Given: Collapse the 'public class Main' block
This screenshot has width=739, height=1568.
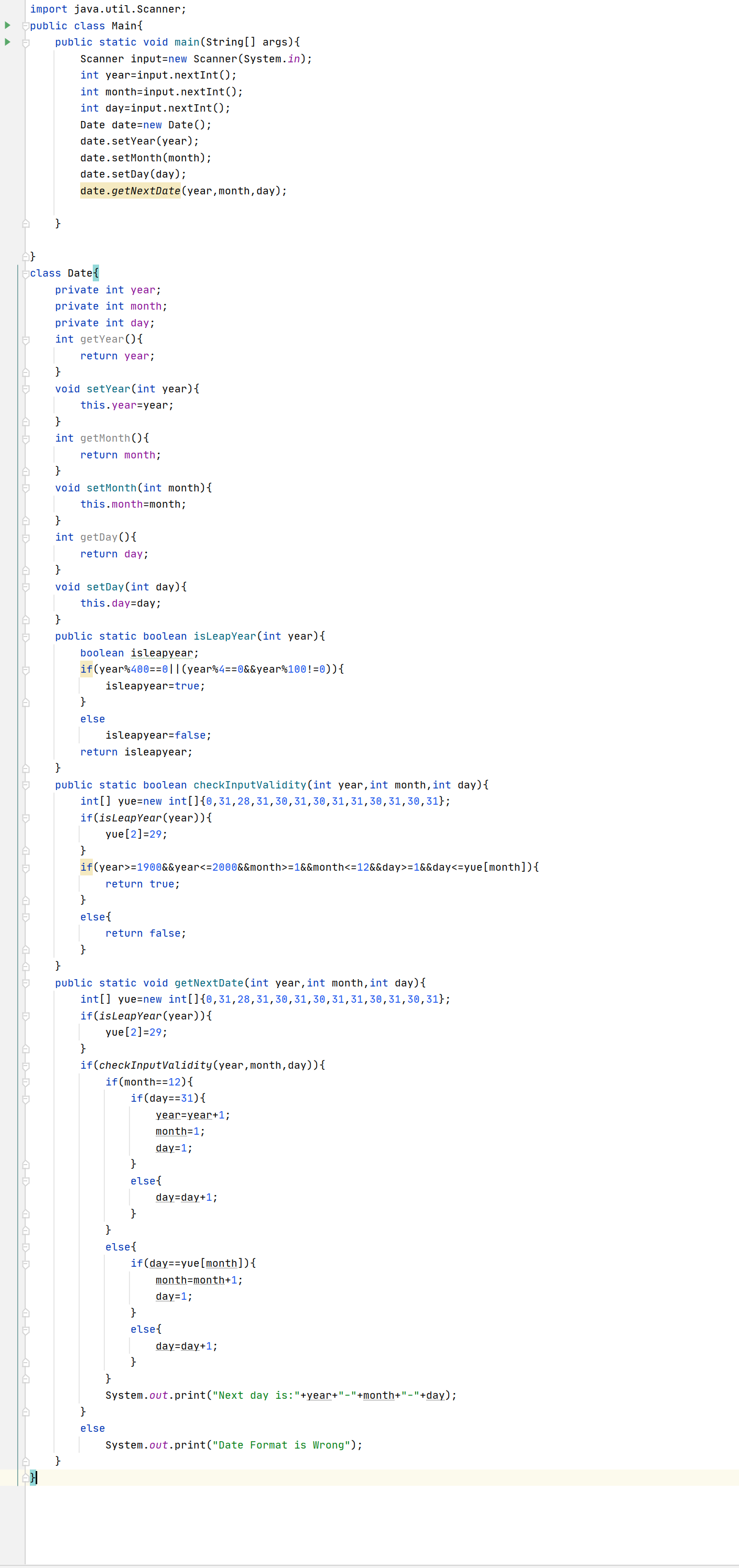Looking at the screenshot, I should click(26, 26).
